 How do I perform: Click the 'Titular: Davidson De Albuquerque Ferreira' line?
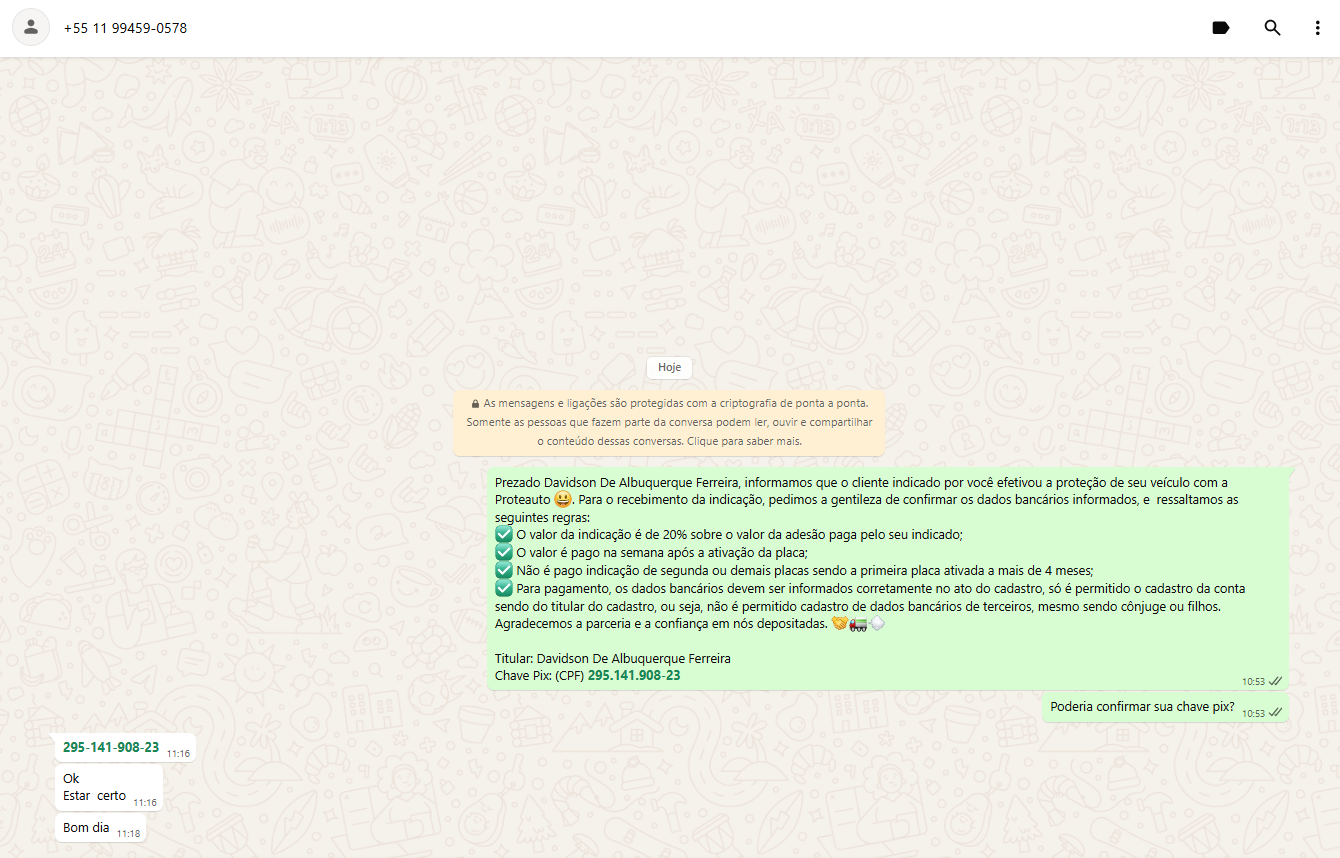click(x=612, y=659)
